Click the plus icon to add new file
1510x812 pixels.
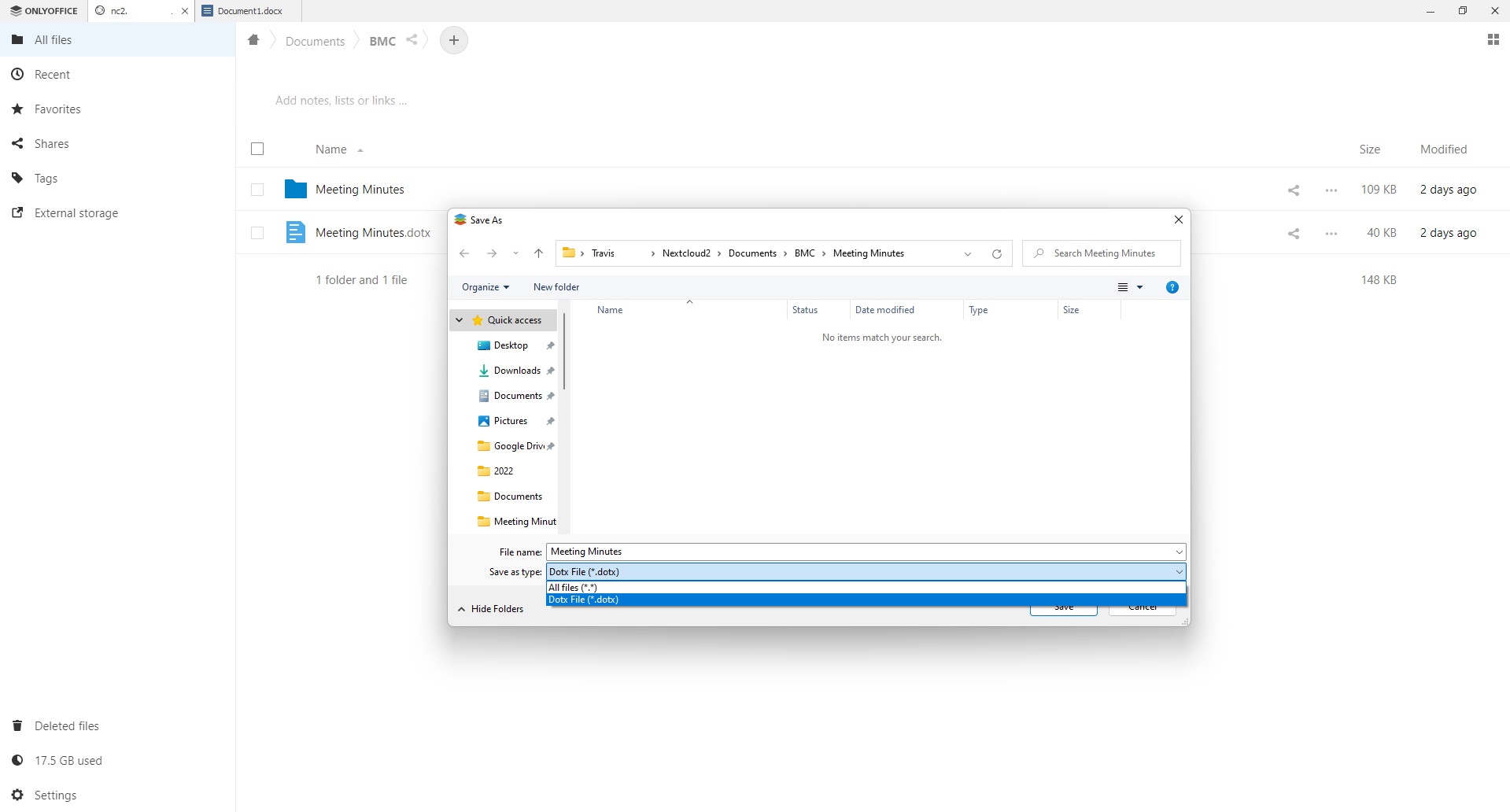coord(453,40)
